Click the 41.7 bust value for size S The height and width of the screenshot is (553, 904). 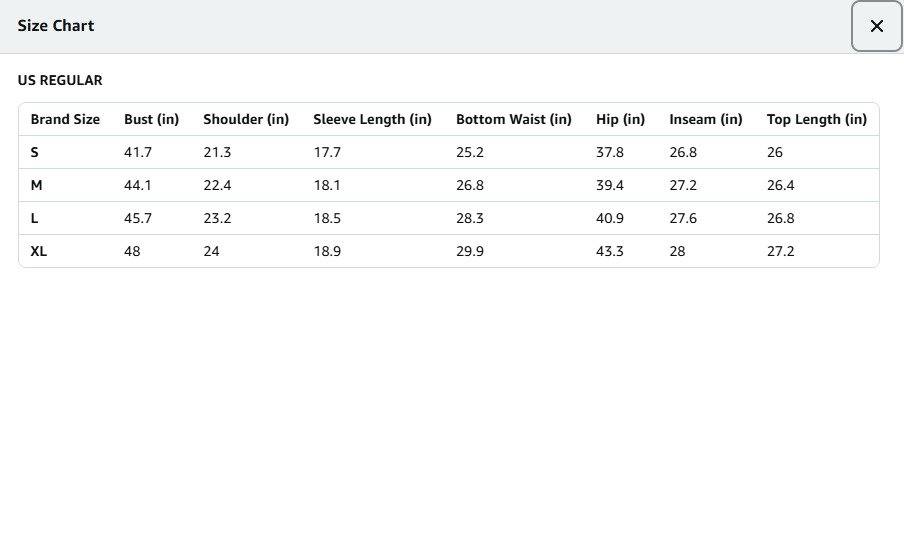(138, 152)
